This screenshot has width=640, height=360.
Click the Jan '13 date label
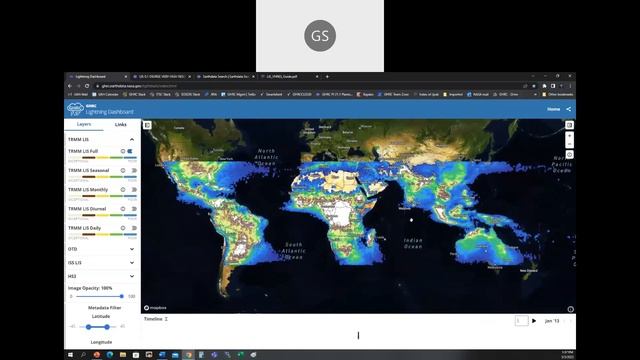click(552, 321)
